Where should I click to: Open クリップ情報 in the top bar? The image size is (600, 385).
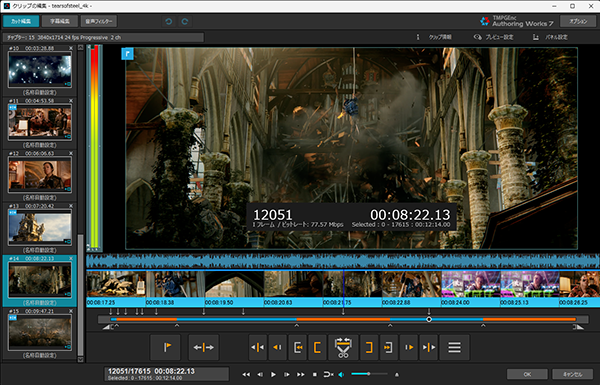(x=434, y=37)
